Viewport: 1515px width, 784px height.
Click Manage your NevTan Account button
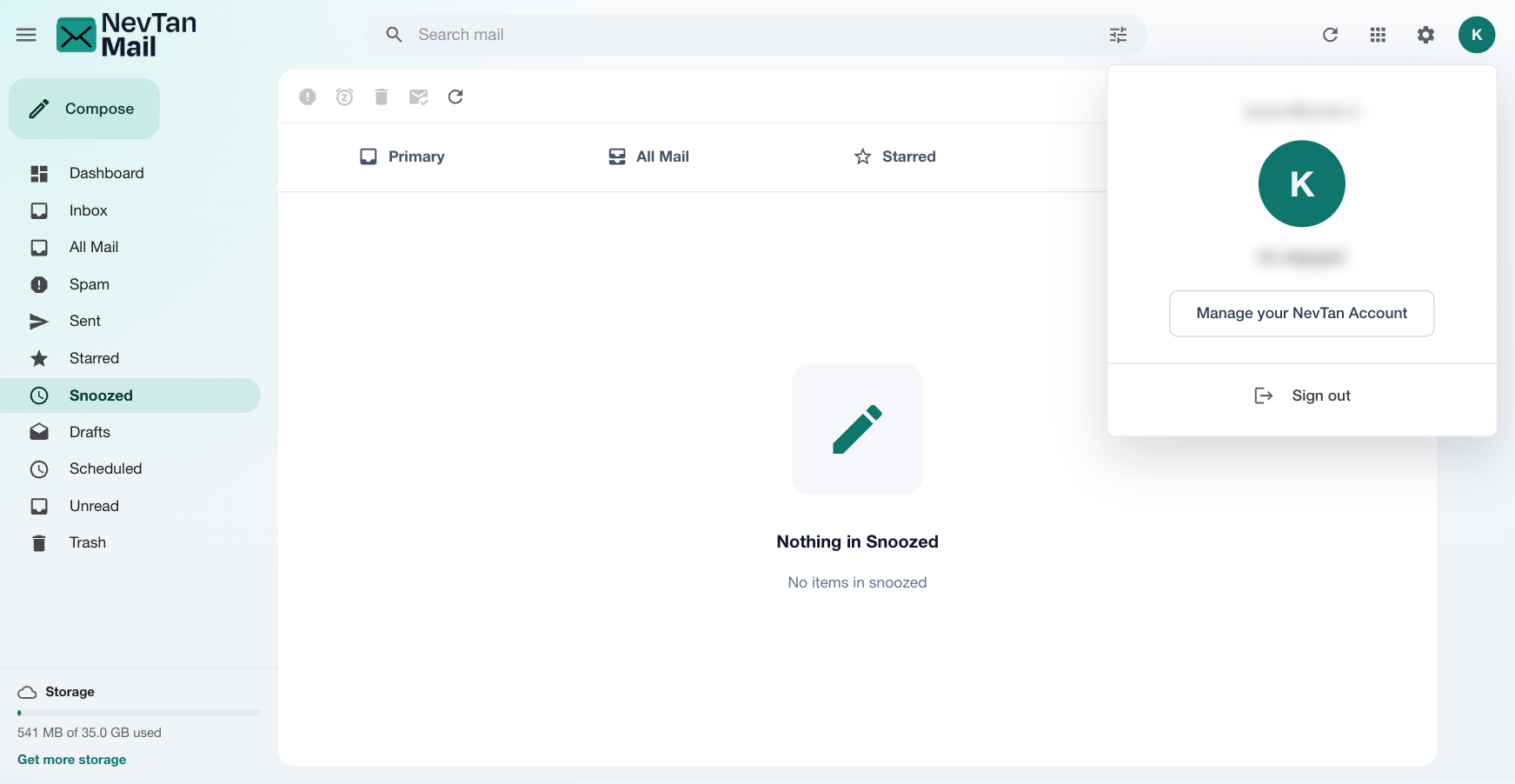coord(1301,313)
